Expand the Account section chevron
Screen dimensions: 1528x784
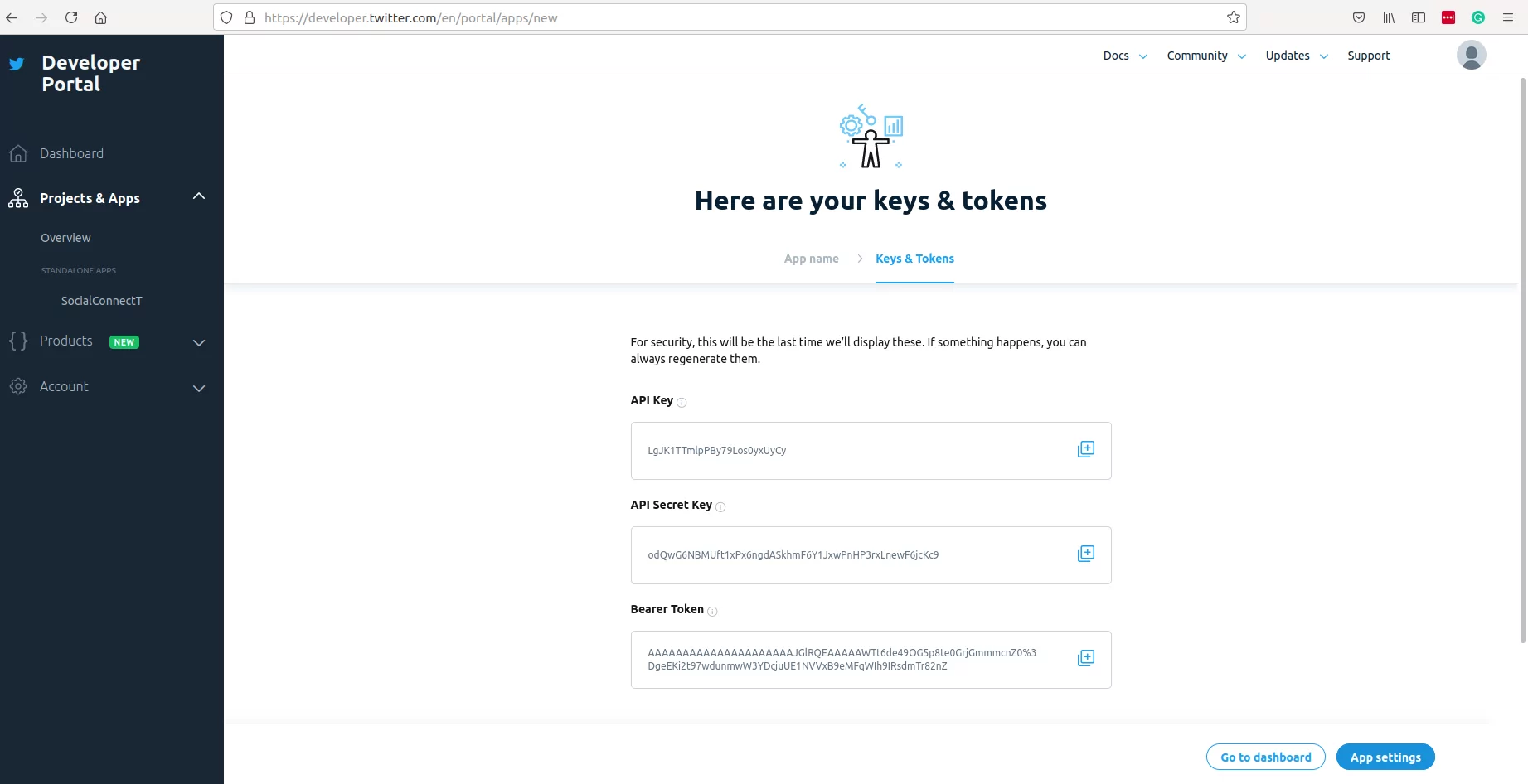coord(199,388)
